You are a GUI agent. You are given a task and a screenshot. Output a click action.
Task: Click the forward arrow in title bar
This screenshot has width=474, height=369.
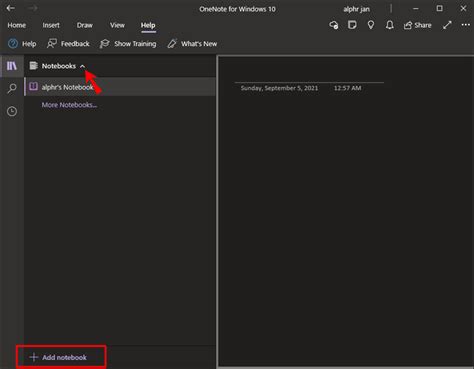tap(33, 8)
